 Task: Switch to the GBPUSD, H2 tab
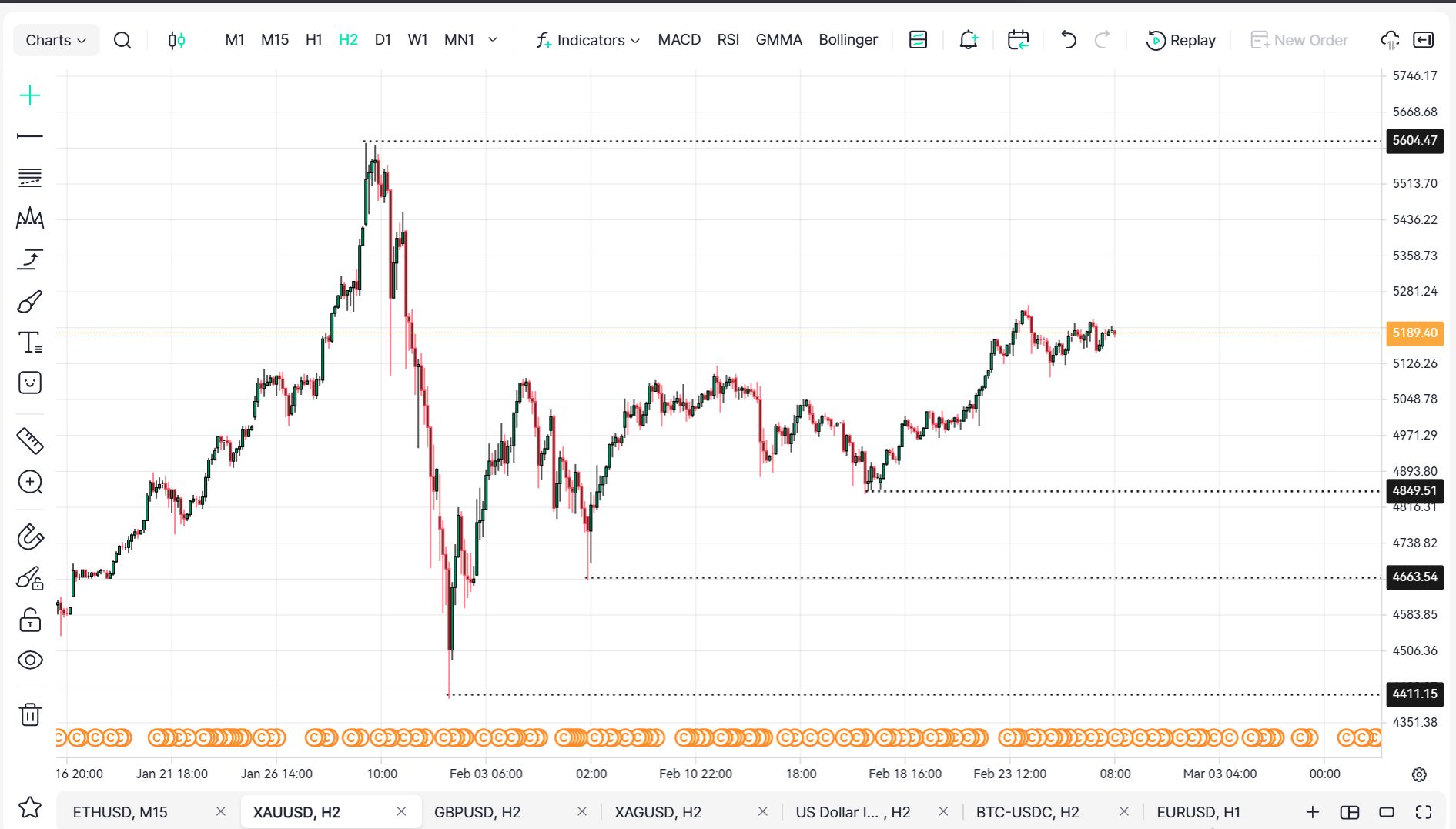pyautogui.click(x=477, y=812)
